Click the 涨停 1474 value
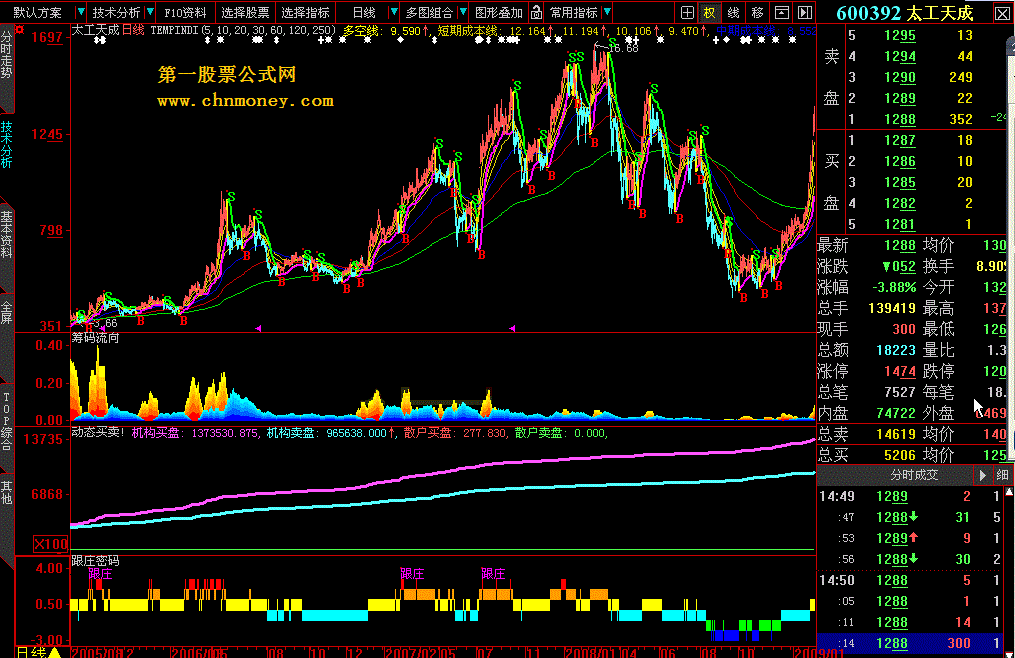1015x658 pixels. pyautogui.click(x=900, y=372)
